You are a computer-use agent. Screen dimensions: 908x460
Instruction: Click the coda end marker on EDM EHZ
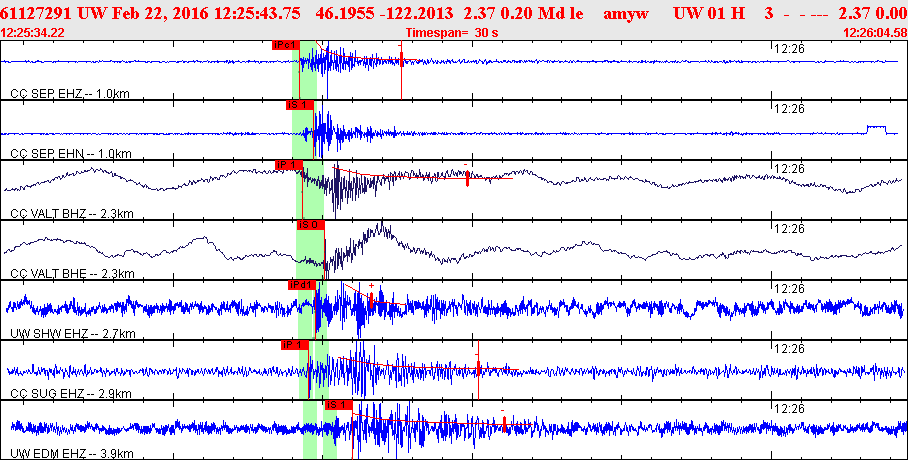pos(504,425)
